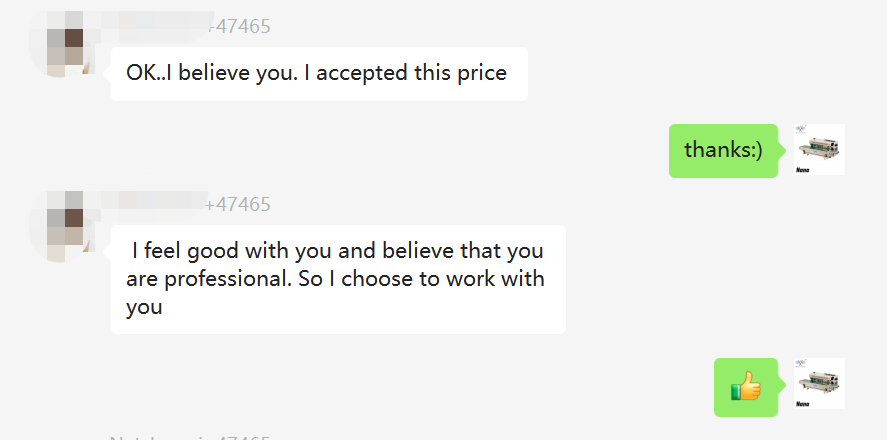This screenshot has height=440, width=887.
Task: Click the phrase "So I choose to work with"
Action: (x=422, y=279)
